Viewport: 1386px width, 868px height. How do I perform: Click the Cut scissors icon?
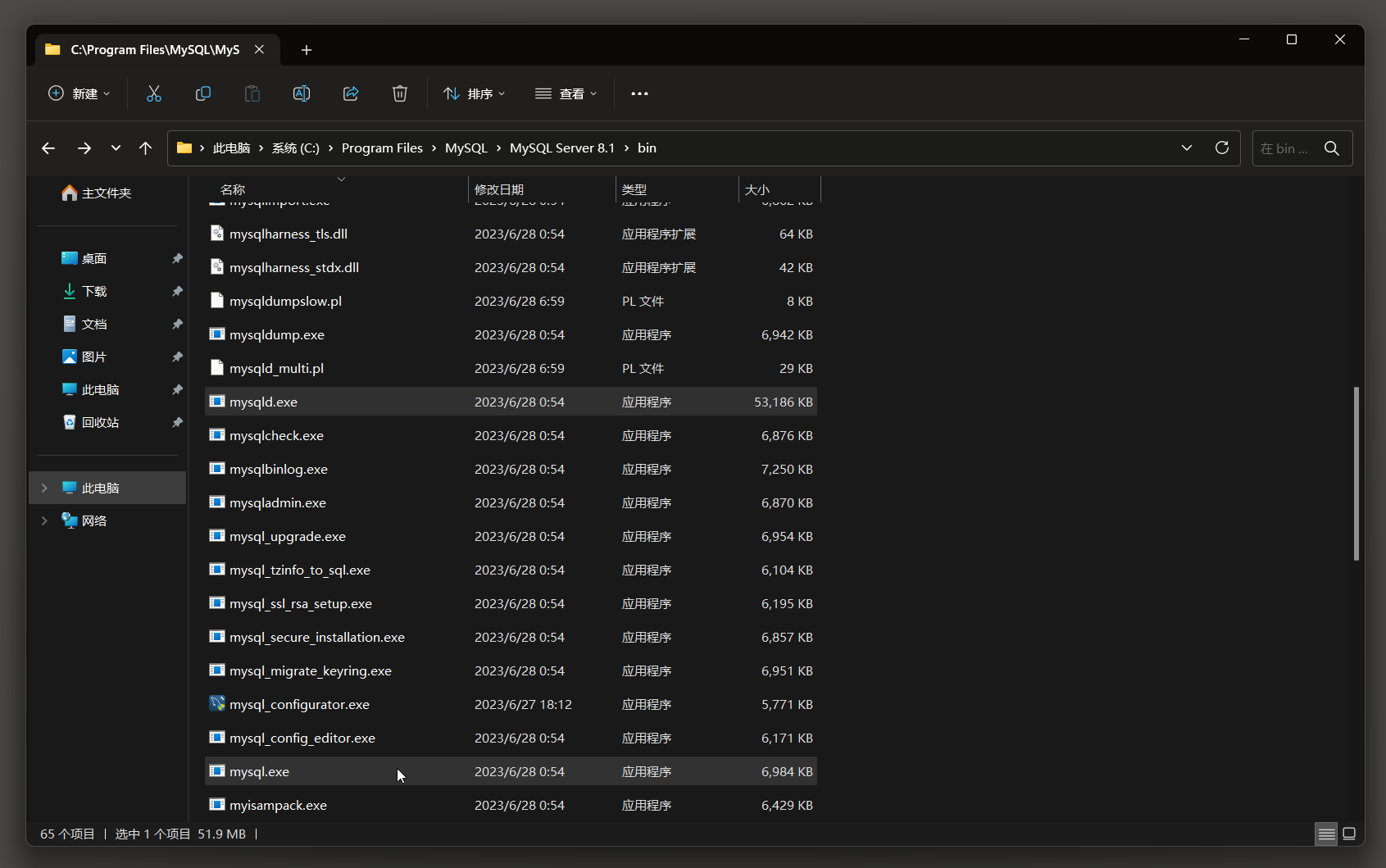coord(154,93)
